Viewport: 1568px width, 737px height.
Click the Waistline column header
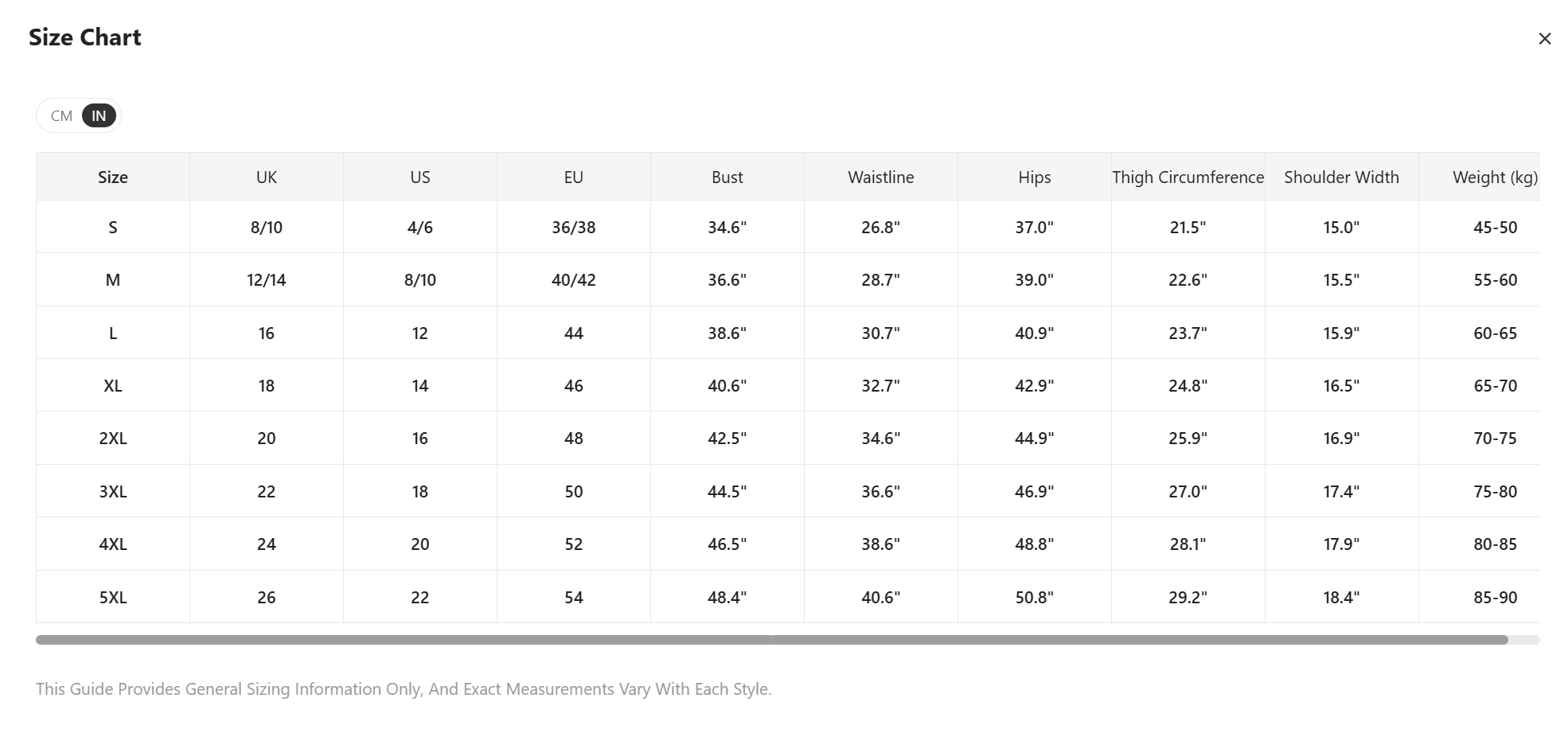point(881,177)
